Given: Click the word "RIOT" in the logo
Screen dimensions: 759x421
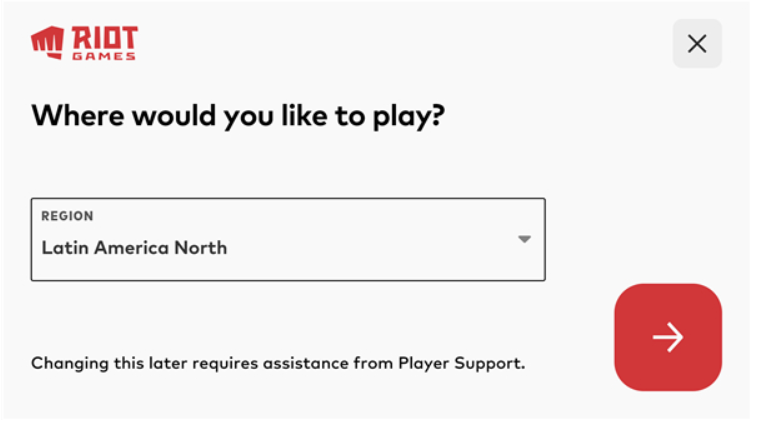Looking at the screenshot, I should click(103, 38).
